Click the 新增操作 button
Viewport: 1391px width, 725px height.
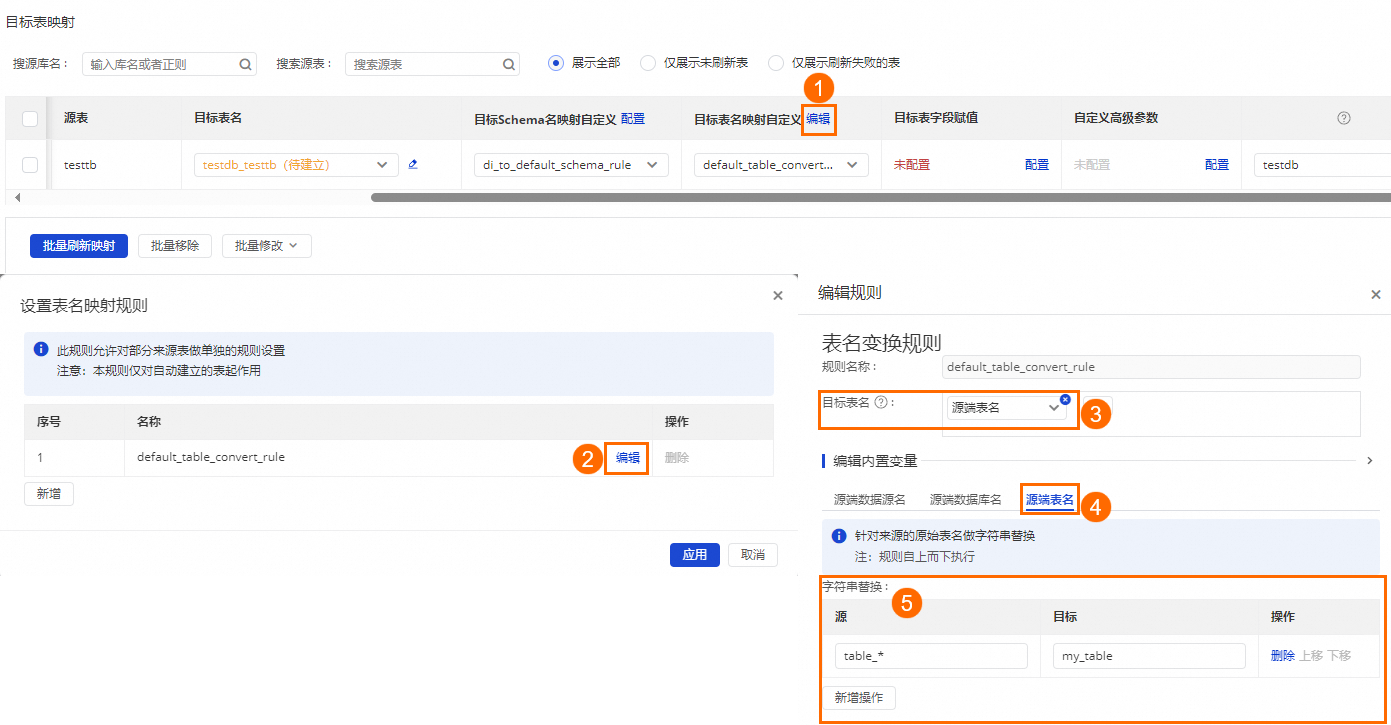[859, 698]
